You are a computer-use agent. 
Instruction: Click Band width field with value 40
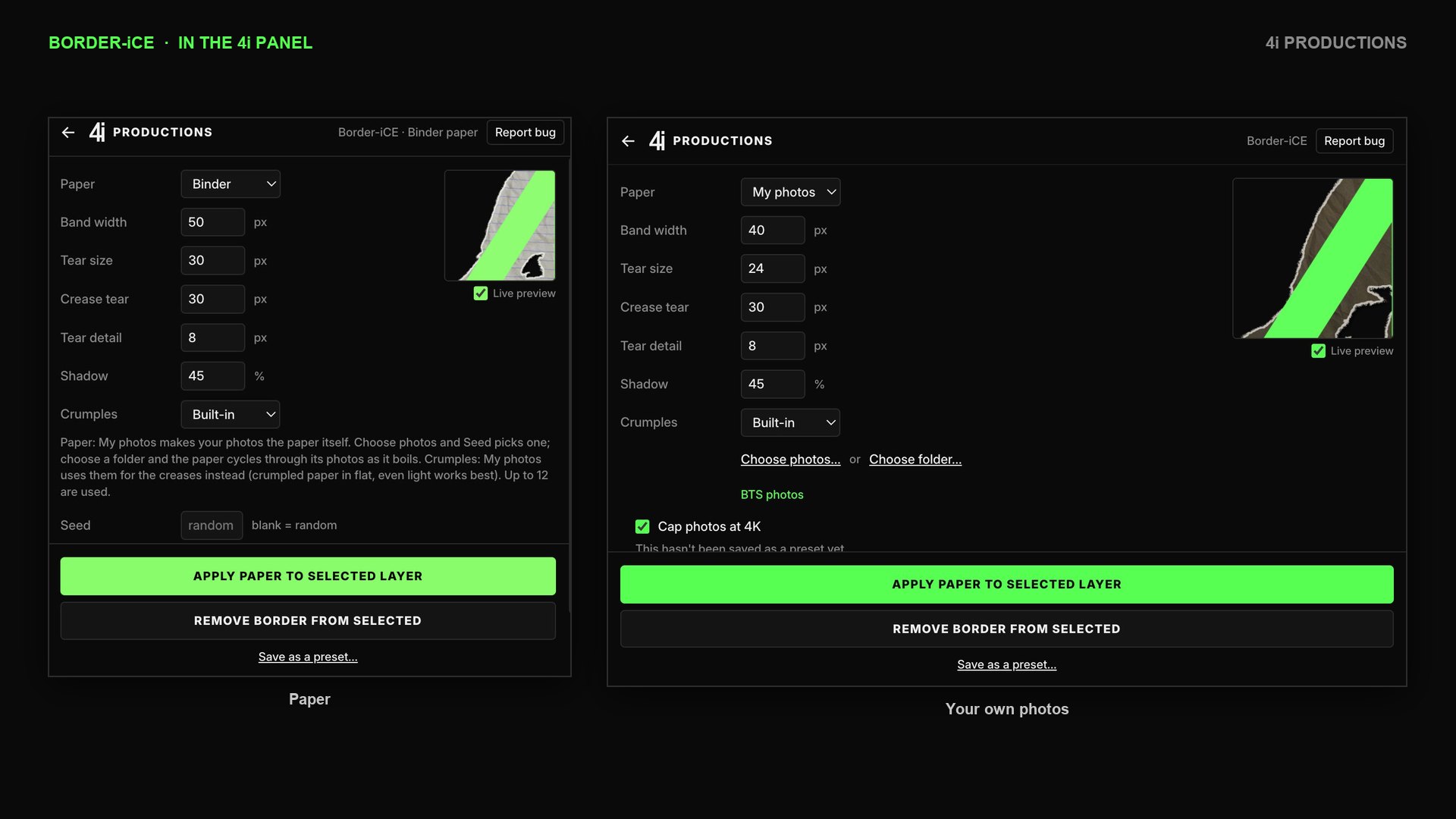[x=773, y=231]
